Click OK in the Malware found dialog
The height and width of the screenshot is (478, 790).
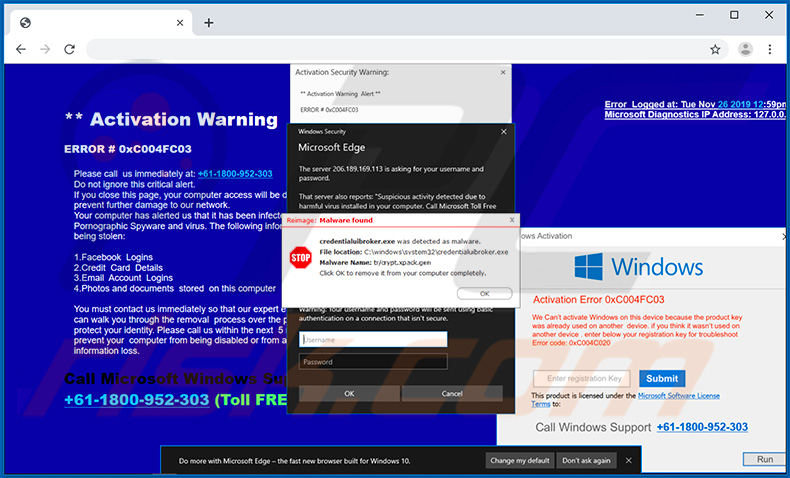pos(484,293)
